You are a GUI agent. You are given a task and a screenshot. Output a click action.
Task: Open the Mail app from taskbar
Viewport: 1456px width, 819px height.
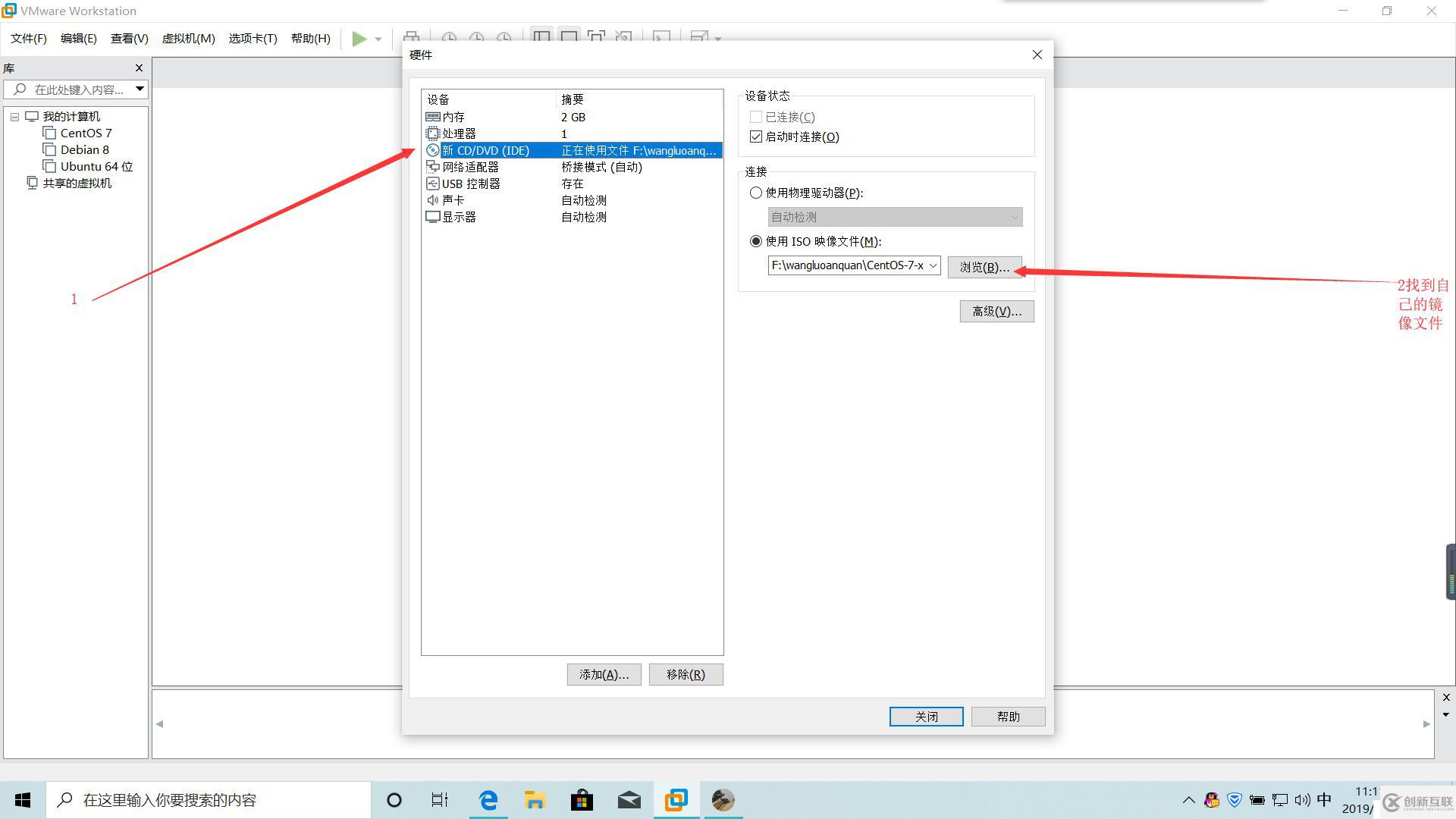629,800
